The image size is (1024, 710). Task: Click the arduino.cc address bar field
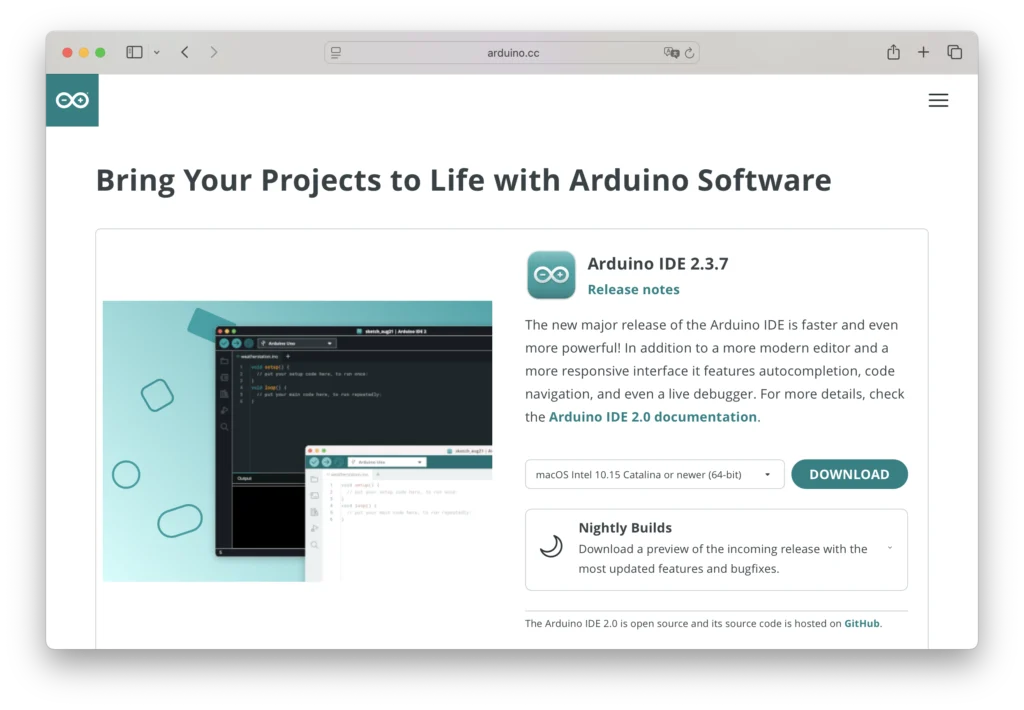(512, 52)
